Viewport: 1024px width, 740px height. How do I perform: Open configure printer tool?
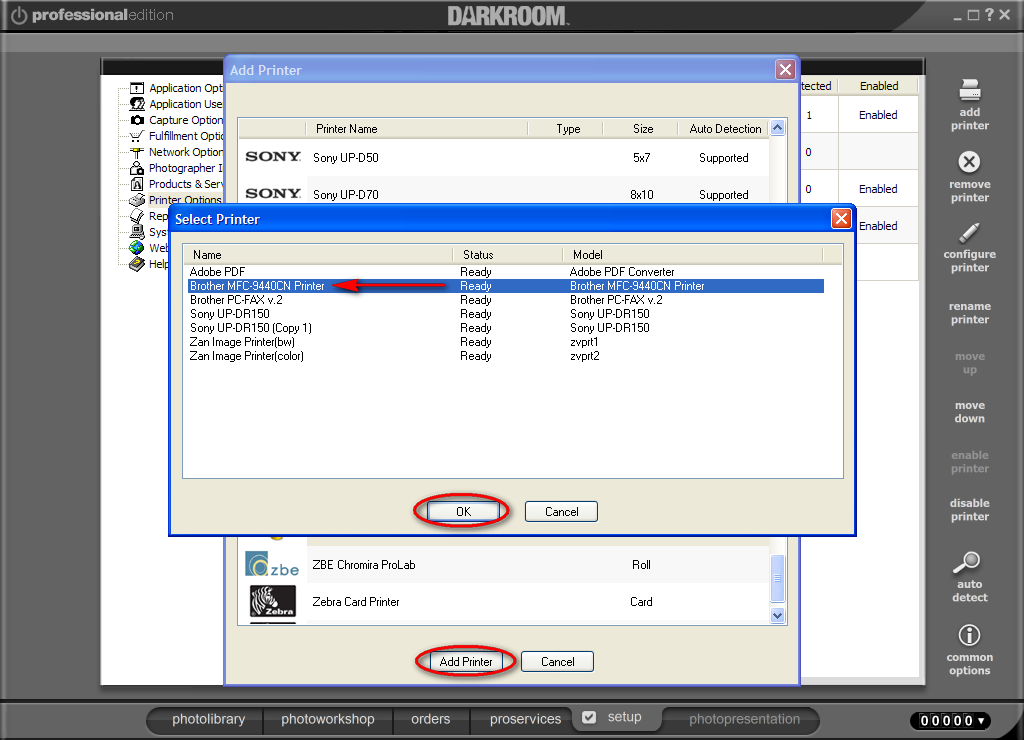(969, 233)
